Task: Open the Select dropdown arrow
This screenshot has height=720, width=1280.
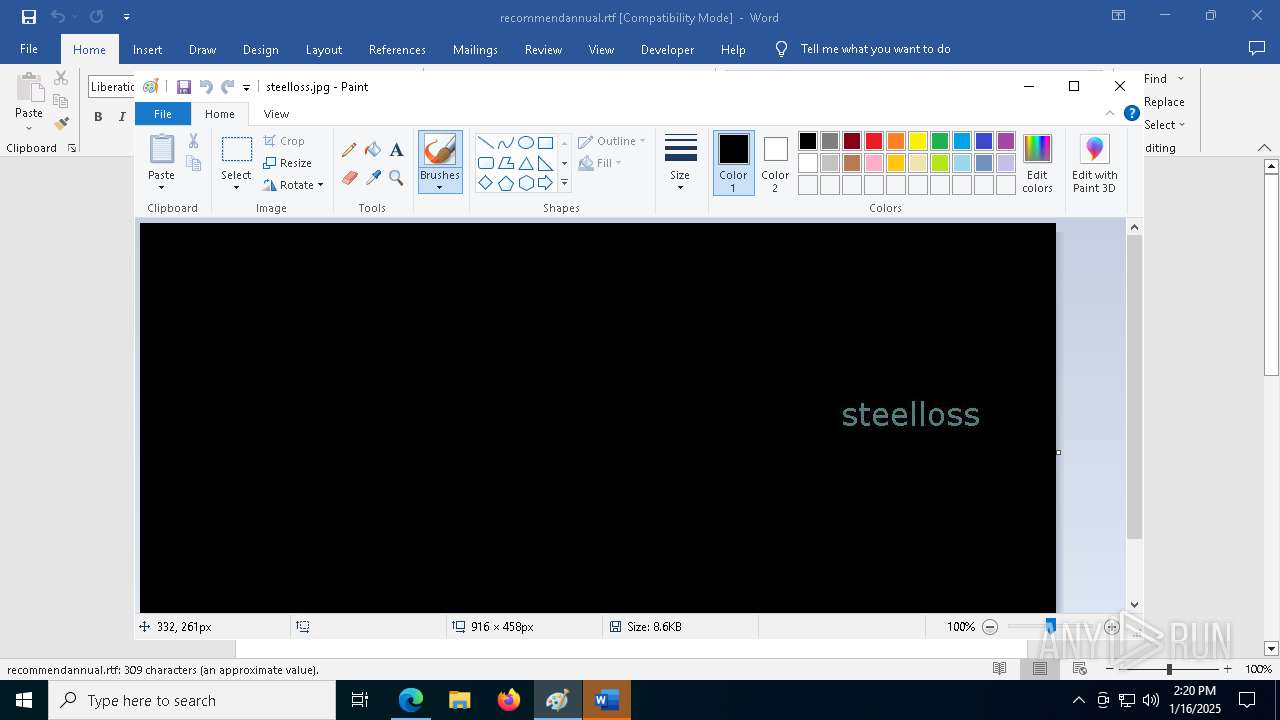Action: pos(236,188)
